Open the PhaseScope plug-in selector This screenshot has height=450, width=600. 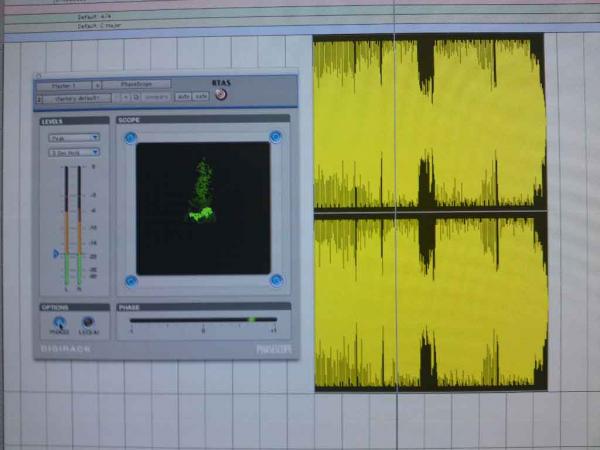136,85
